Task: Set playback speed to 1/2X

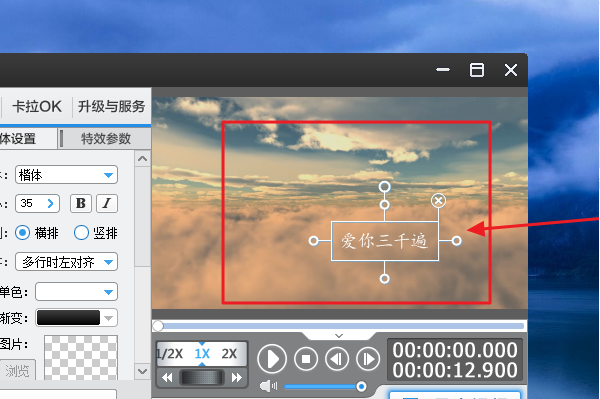Action: (x=170, y=354)
